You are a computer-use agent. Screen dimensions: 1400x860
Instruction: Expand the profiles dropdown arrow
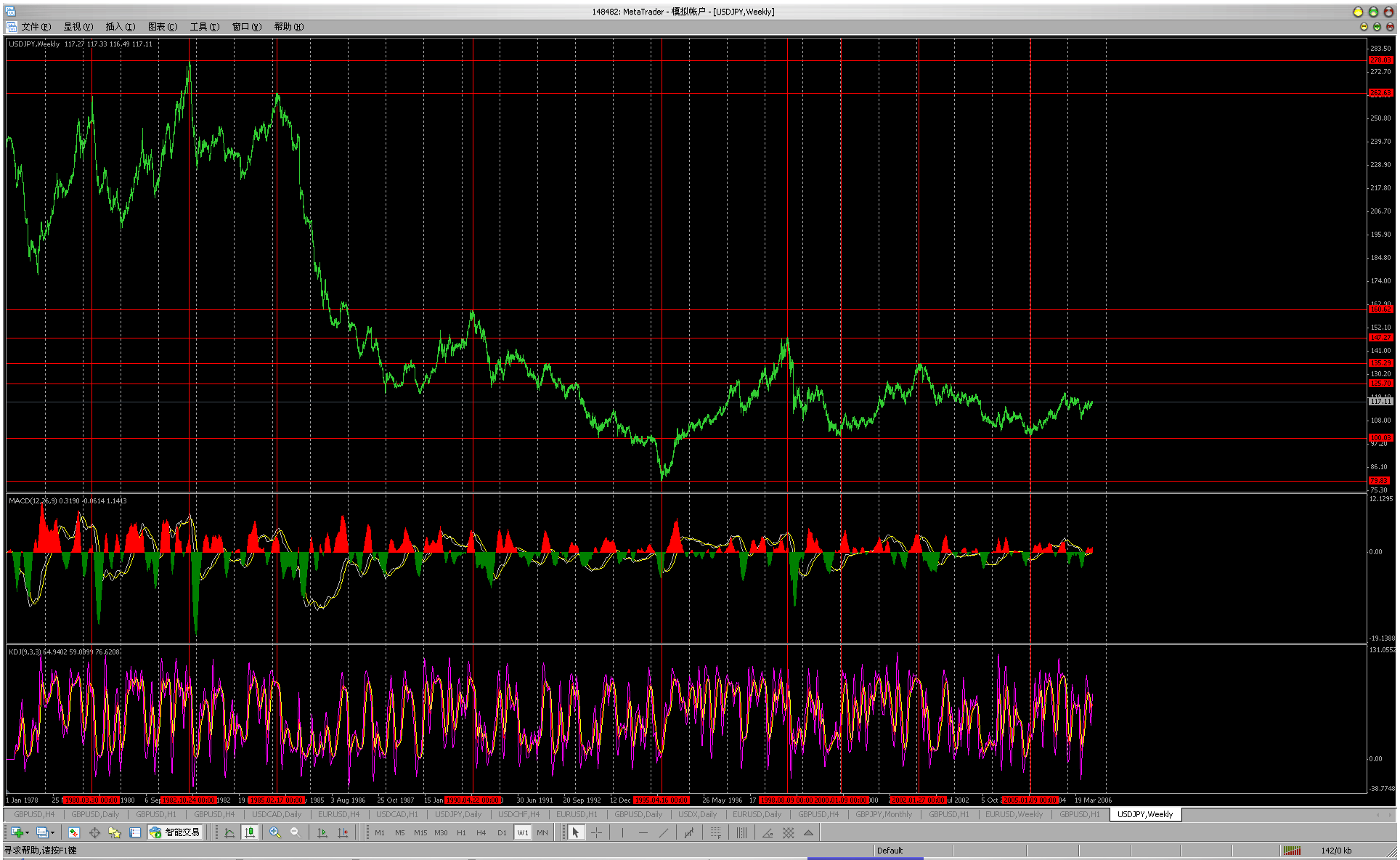click(52, 833)
